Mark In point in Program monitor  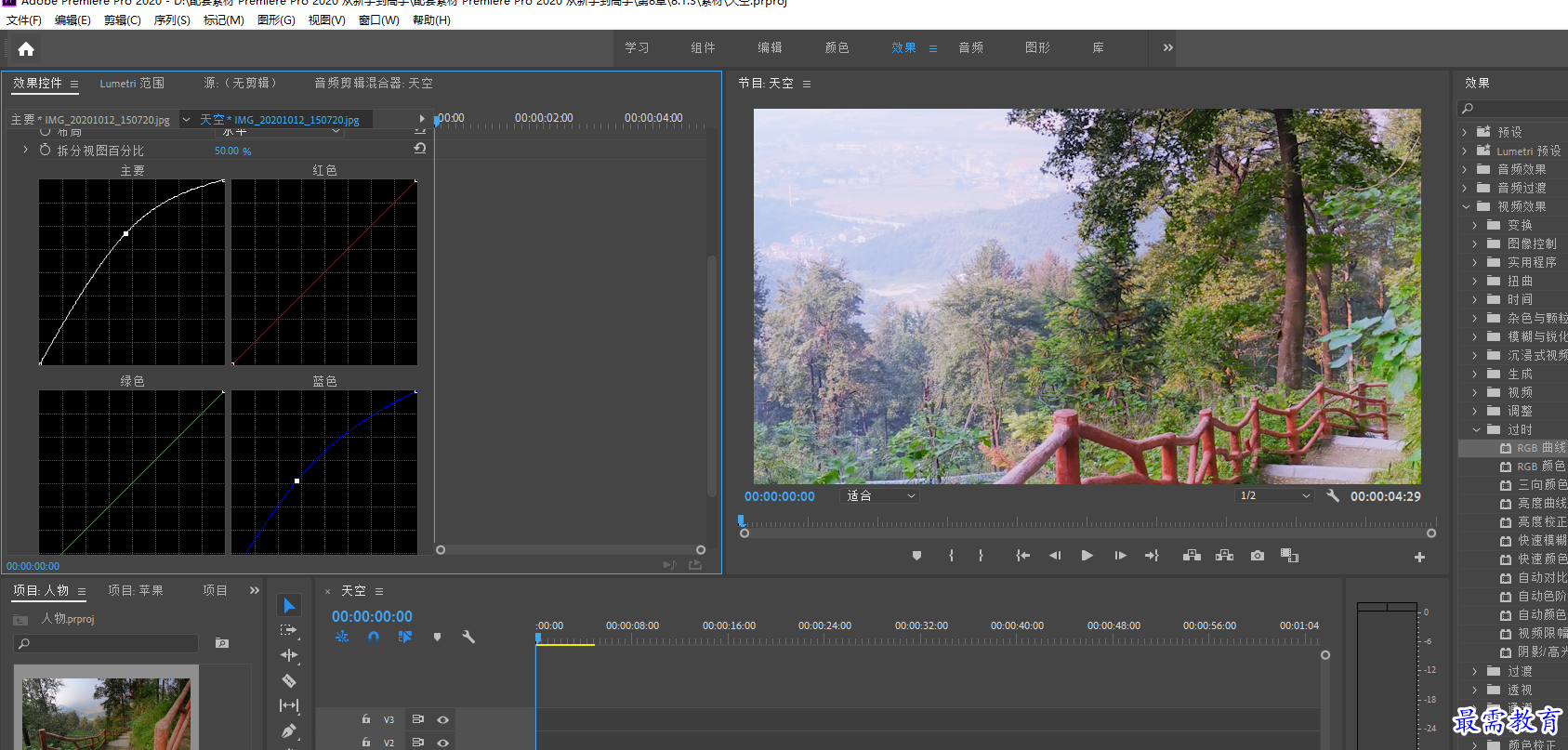click(951, 556)
